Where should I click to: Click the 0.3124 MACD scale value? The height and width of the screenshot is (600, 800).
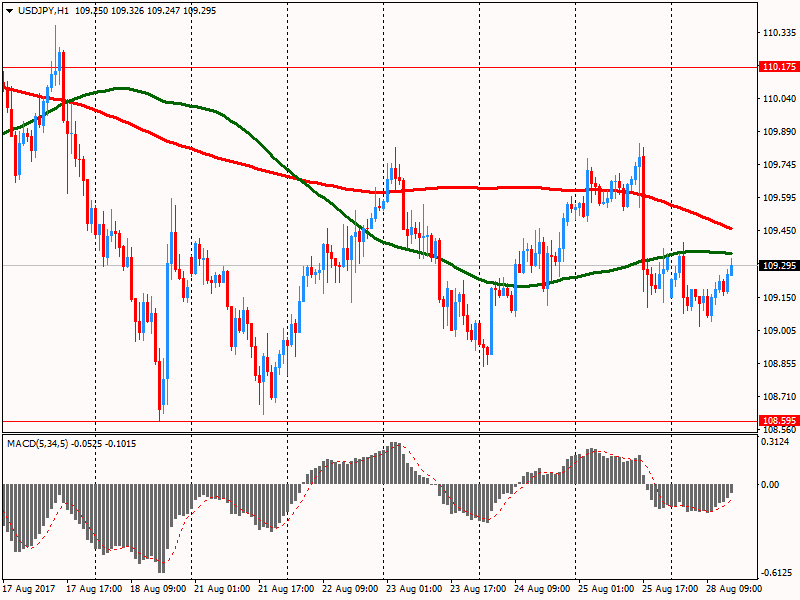pyautogui.click(x=774, y=442)
